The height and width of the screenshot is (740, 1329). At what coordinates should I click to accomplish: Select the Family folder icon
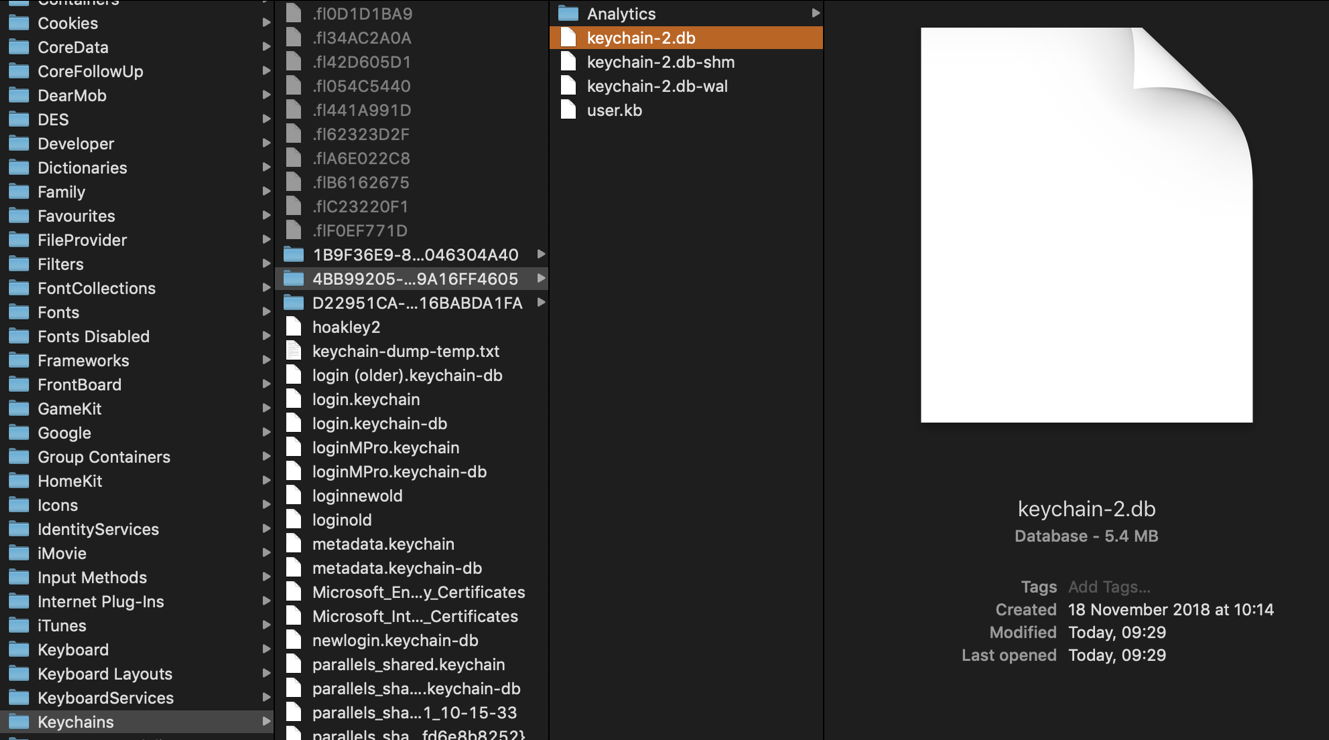coord(18,191)
